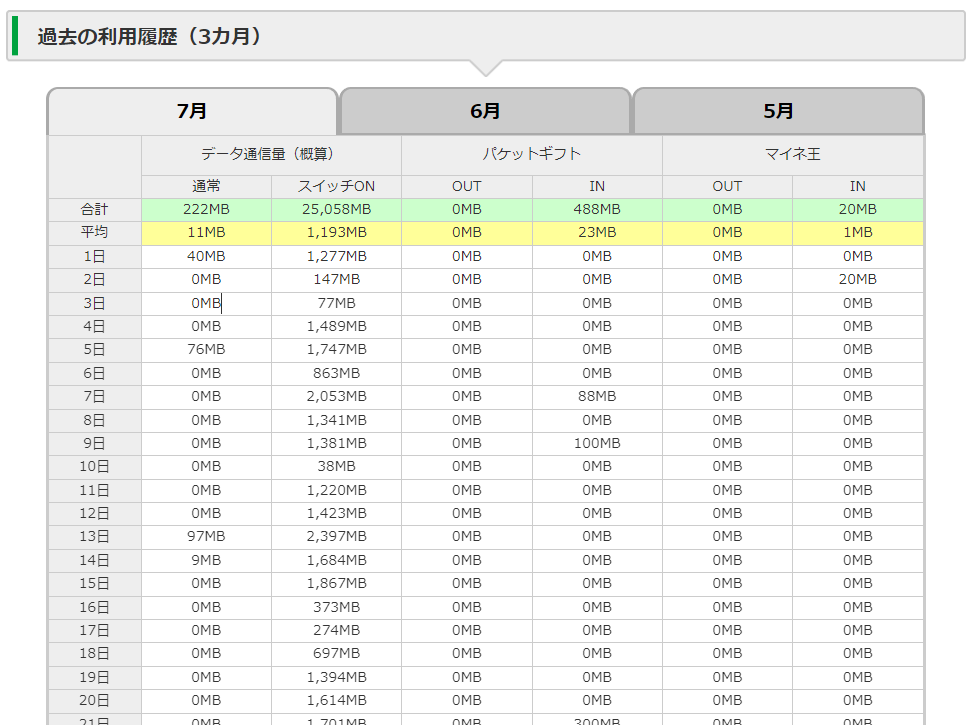975x725 pixels.
Task: Select the total 488MB cell
Action: click(597, 210)
